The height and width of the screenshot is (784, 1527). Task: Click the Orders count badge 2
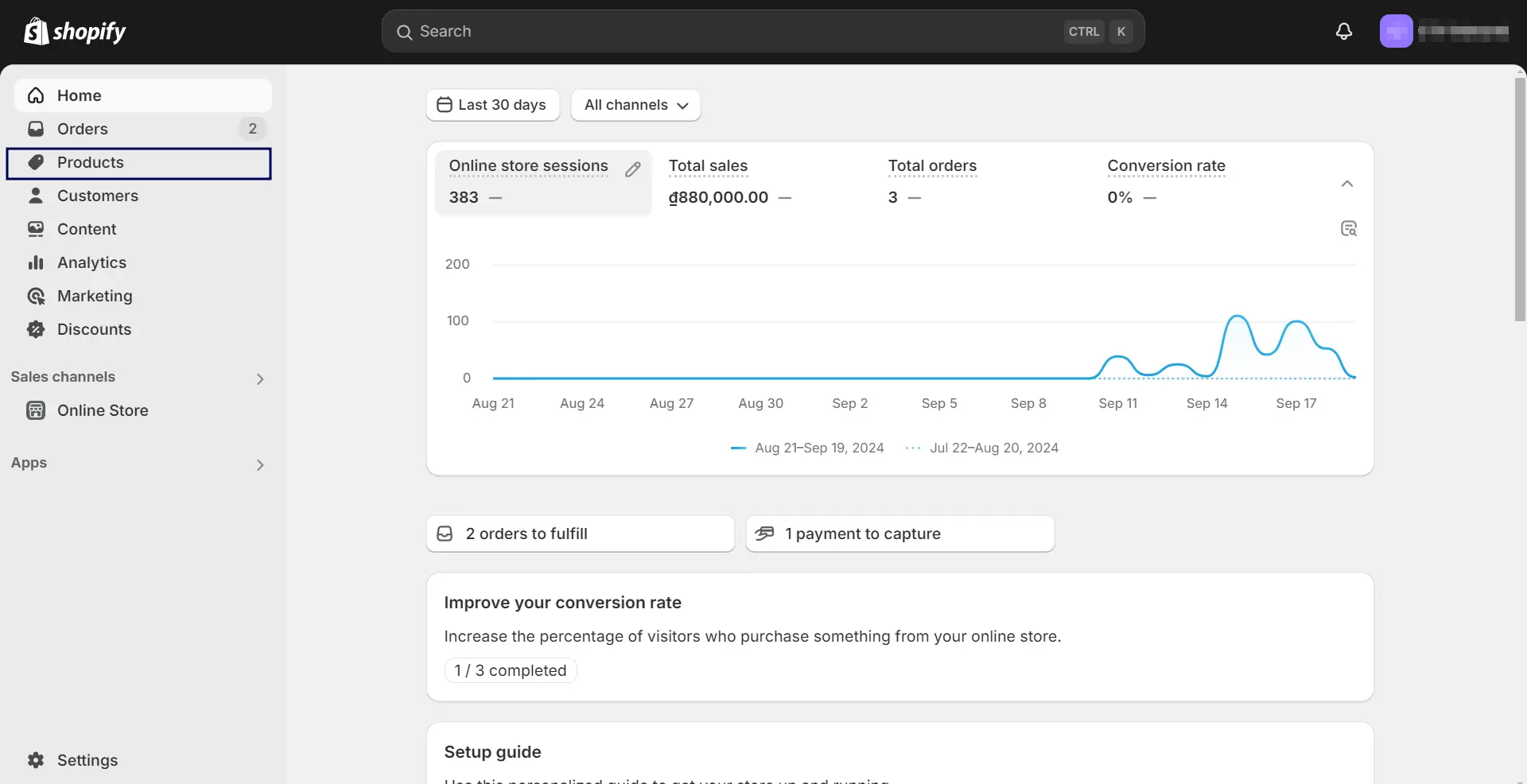(253, 129)
